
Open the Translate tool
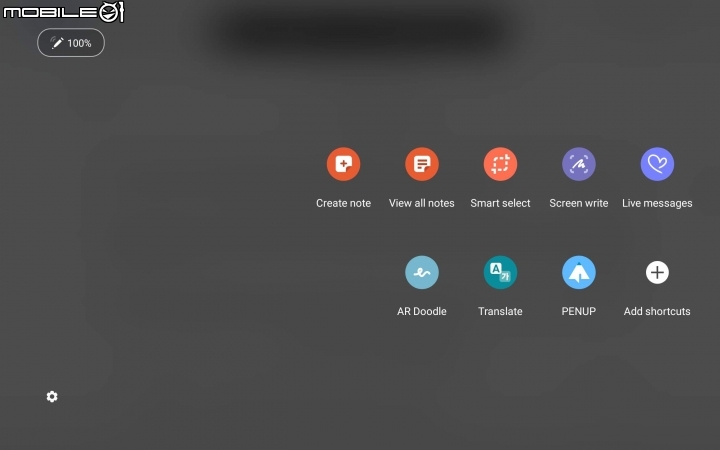click(x=500, y=272)
